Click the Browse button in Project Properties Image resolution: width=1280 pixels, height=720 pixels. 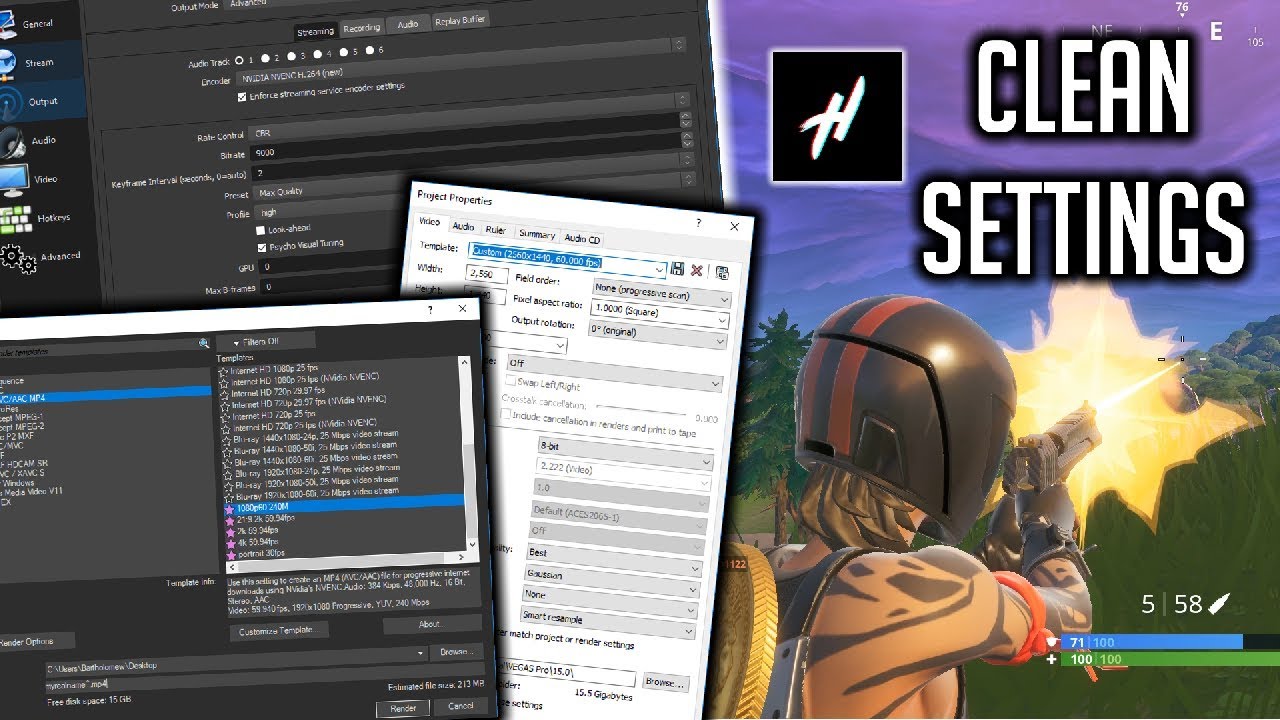tap(665, 682)
